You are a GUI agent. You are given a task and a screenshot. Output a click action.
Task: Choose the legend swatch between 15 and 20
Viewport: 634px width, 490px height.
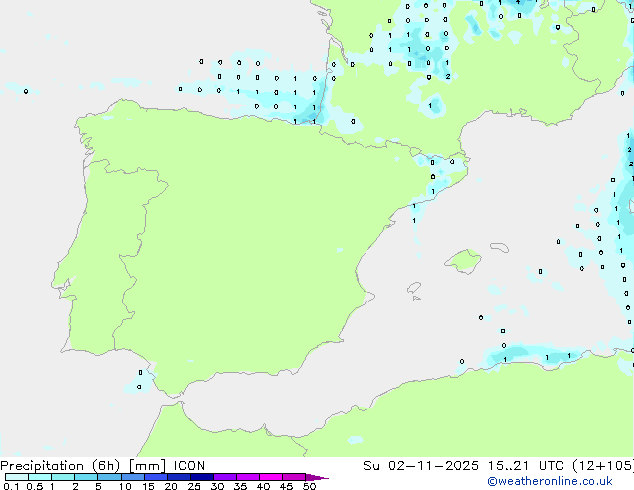[156, 477]
